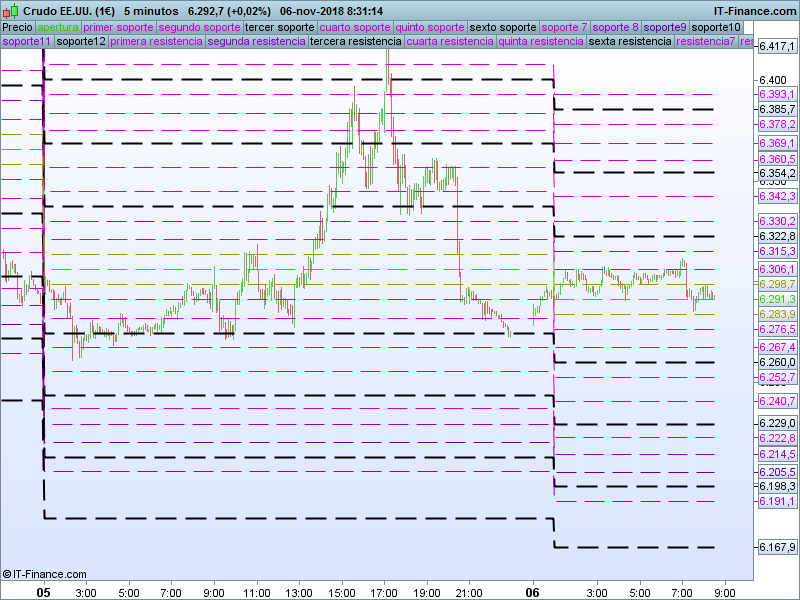
Task: Open the 'primera resistencia' label
Action: point(156,42)
